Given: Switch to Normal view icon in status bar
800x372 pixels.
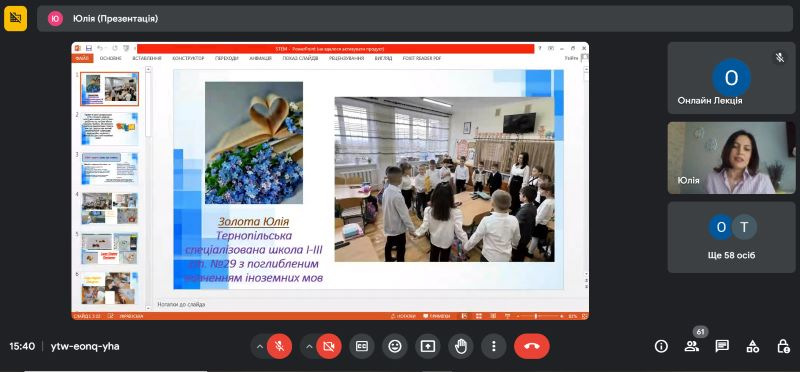Looking at the screenshot, I should (464, 316).
